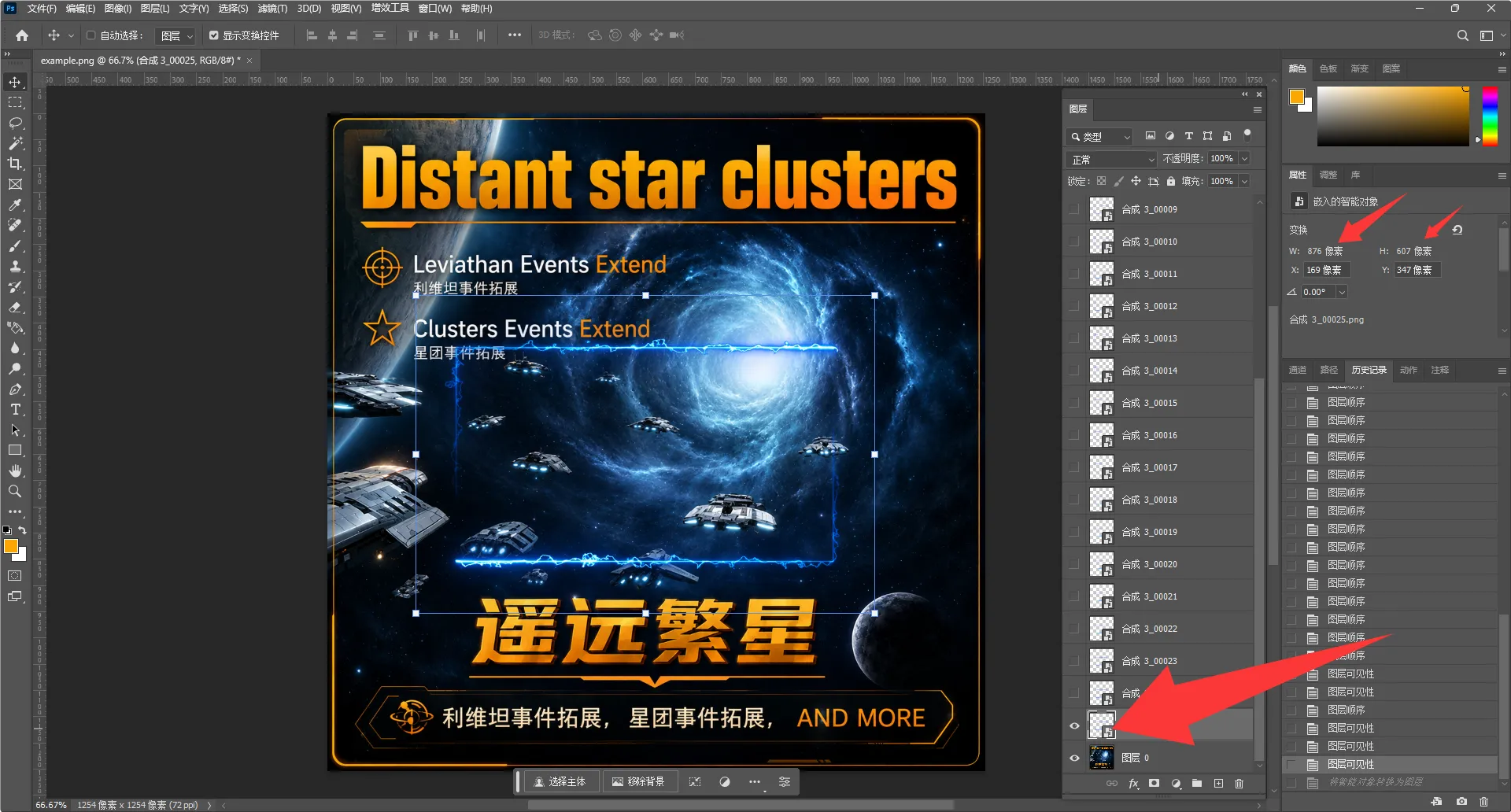The image size is (1511, 812).
Task: Click the 选择主体 button
Action: [560, 781]
